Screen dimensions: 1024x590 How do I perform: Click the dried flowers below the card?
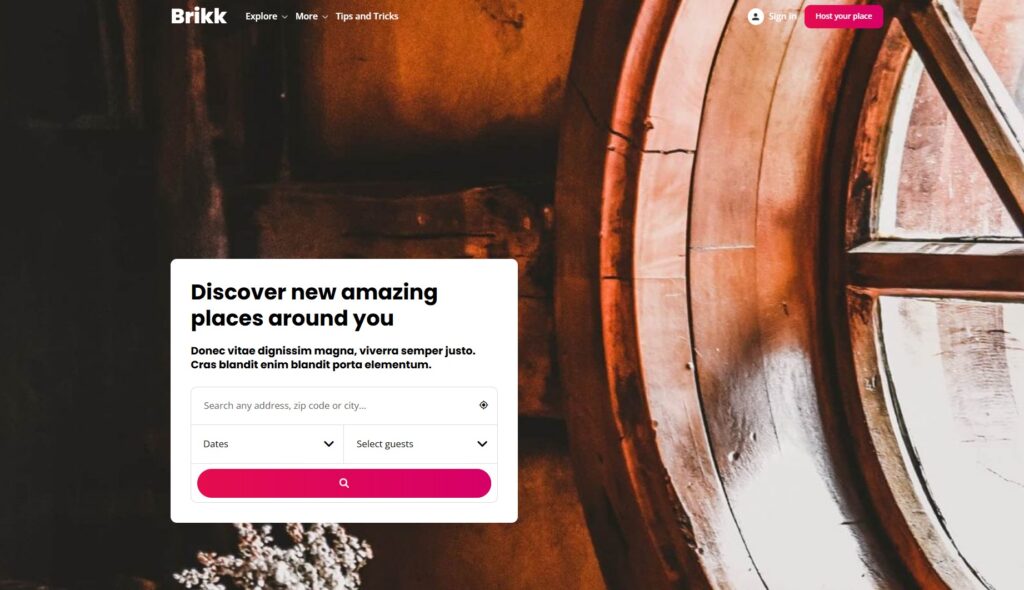pyautogui.click(x=274, y=557)
